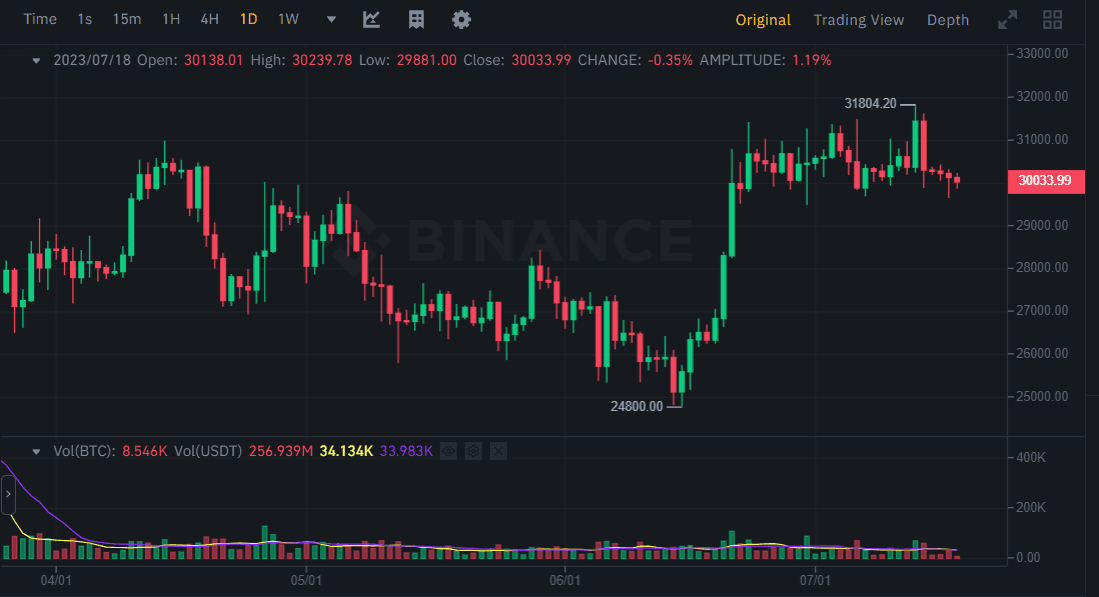Select the 1W interval
1099x597 pixels.
coord(288,20)
